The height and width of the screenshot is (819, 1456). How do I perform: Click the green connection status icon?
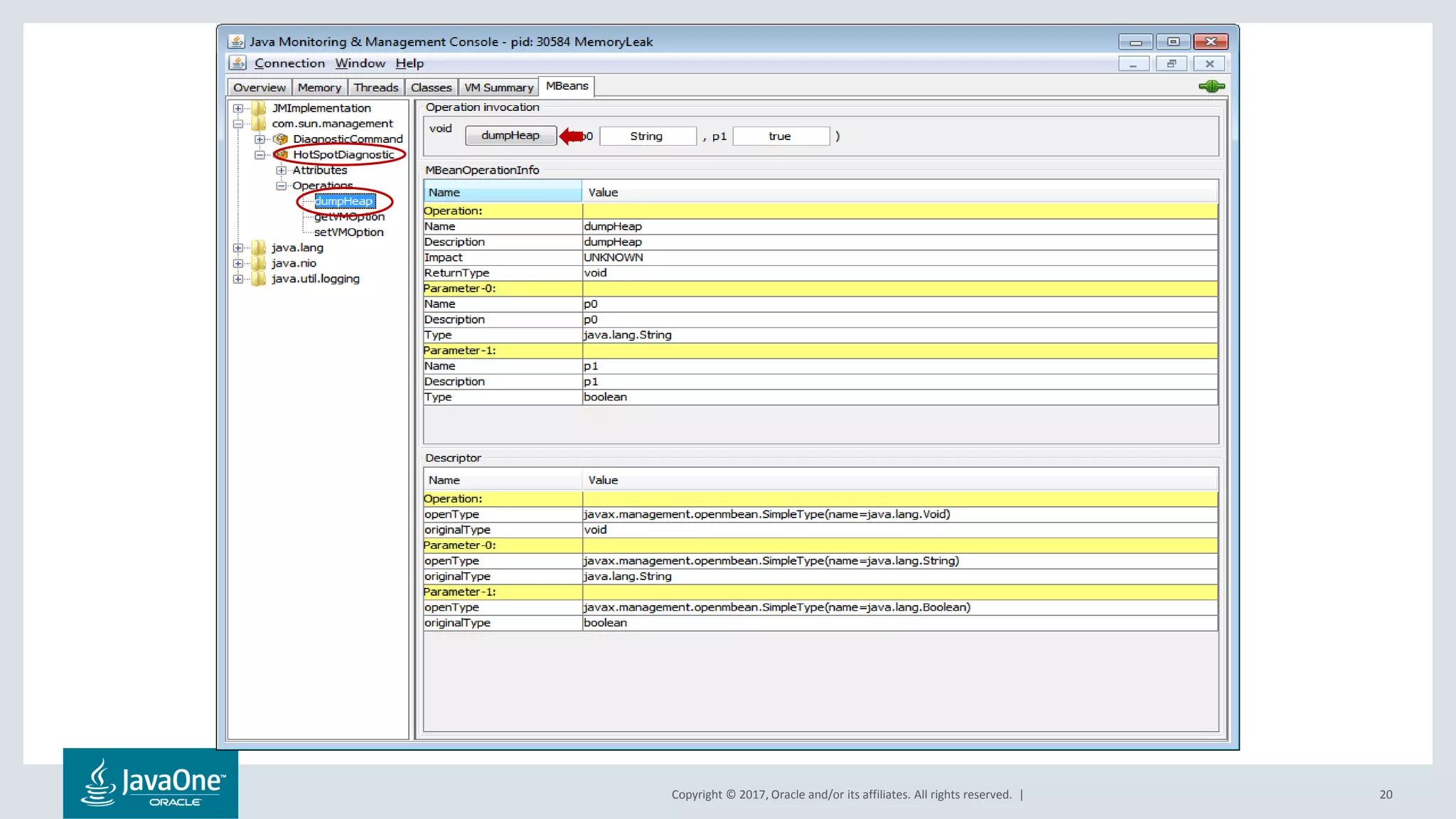pos(1211,87)
